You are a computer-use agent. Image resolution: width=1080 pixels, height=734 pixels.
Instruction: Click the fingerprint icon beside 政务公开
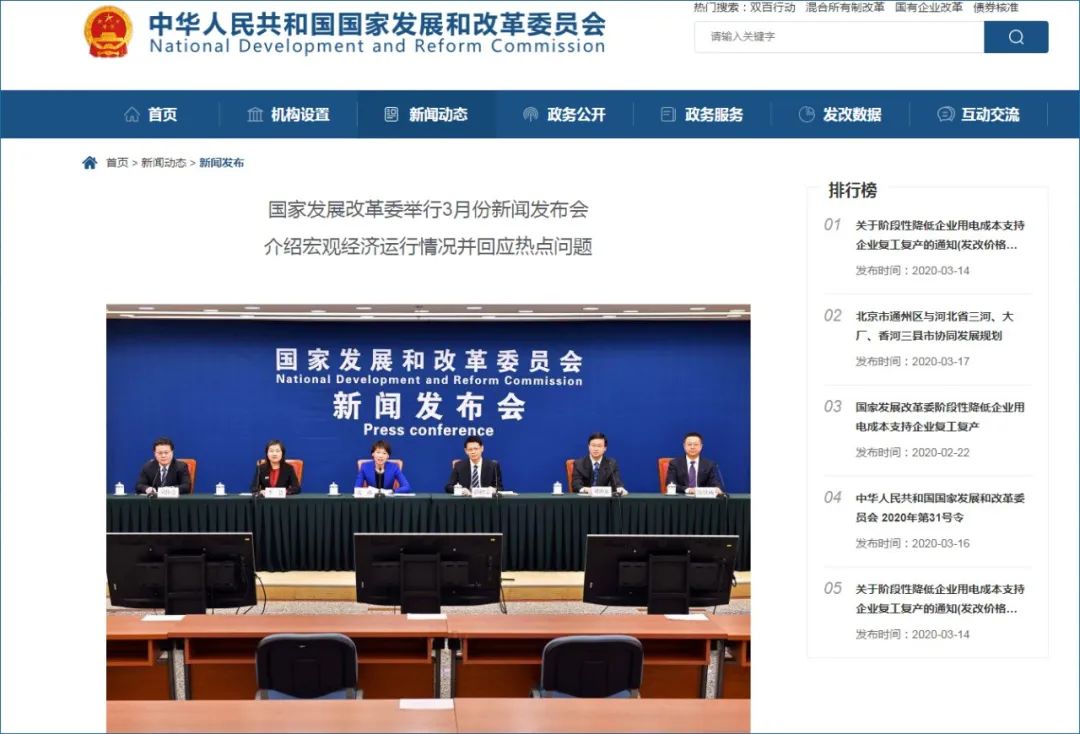(x=530, y=114)
